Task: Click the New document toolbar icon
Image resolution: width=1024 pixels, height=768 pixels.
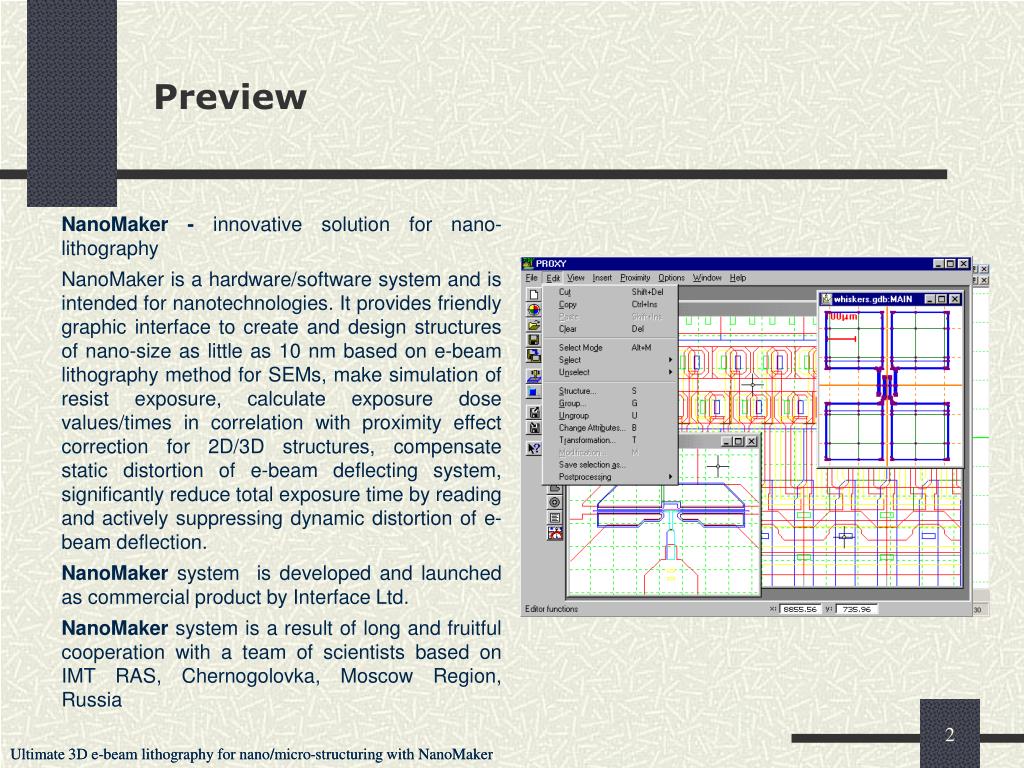Action: pos(534,295)
